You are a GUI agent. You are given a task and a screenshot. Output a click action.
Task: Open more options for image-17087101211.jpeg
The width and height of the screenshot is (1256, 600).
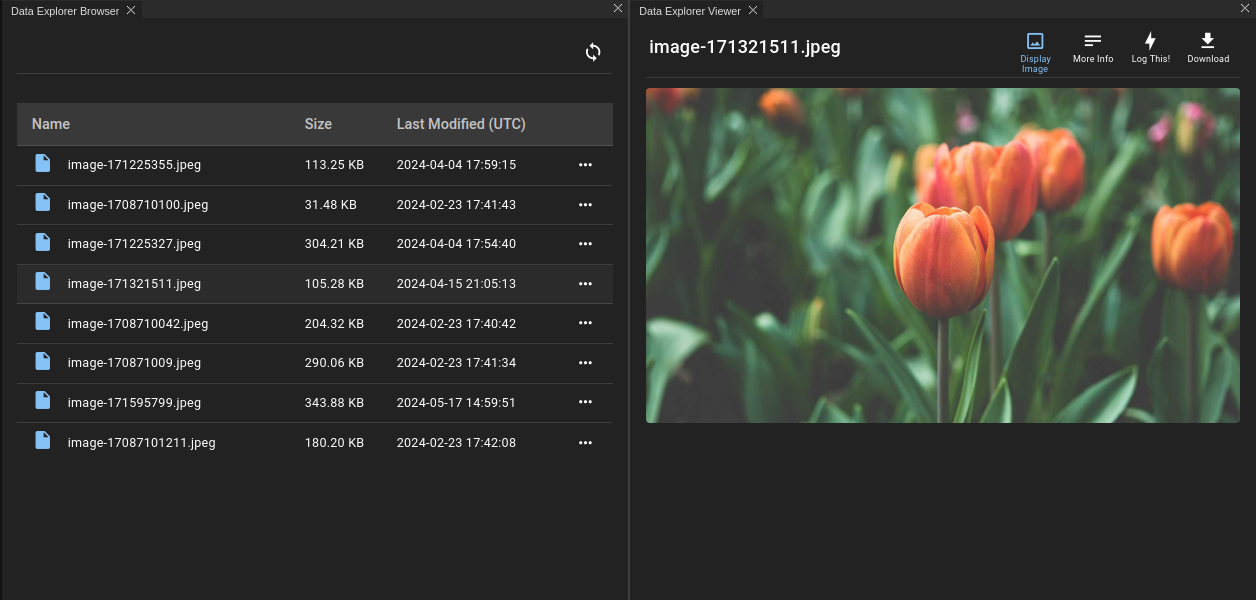click(585, 443)
